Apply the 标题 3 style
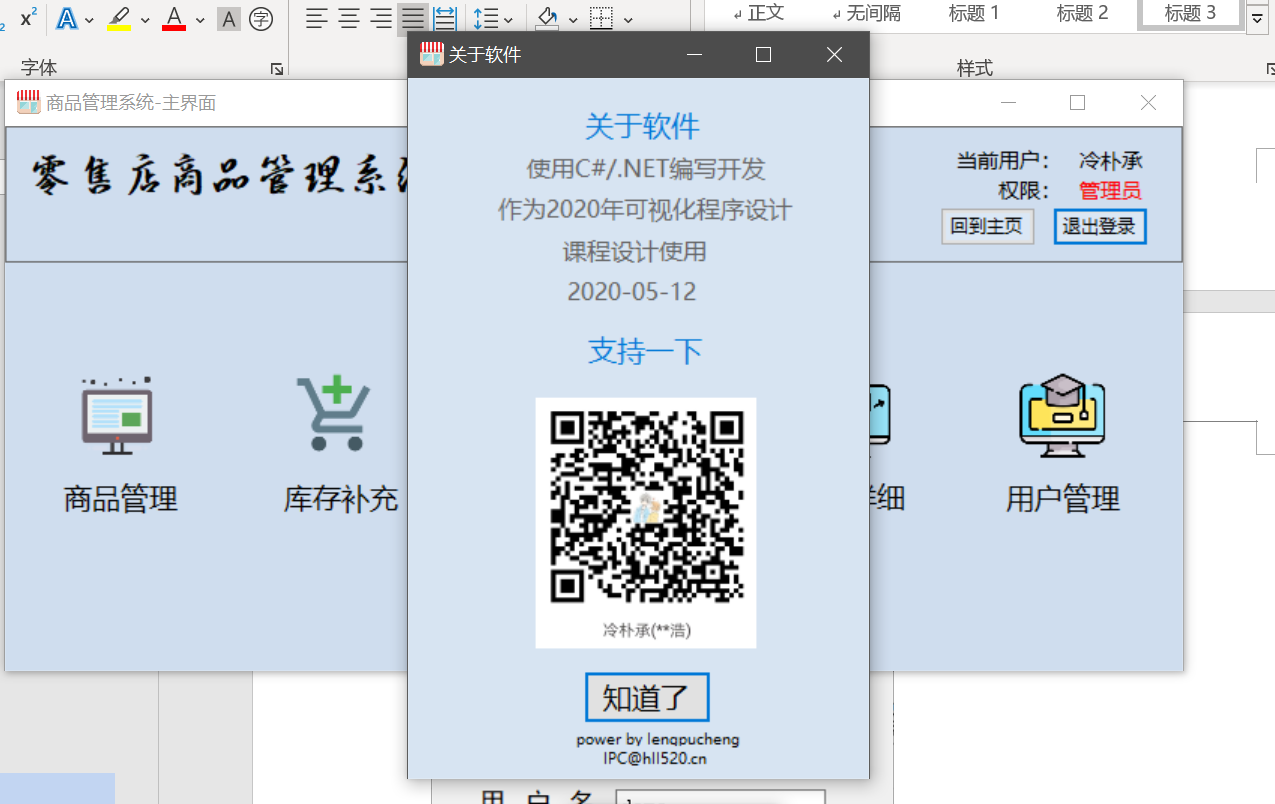1275x804 pixels. coord(1190,13)
